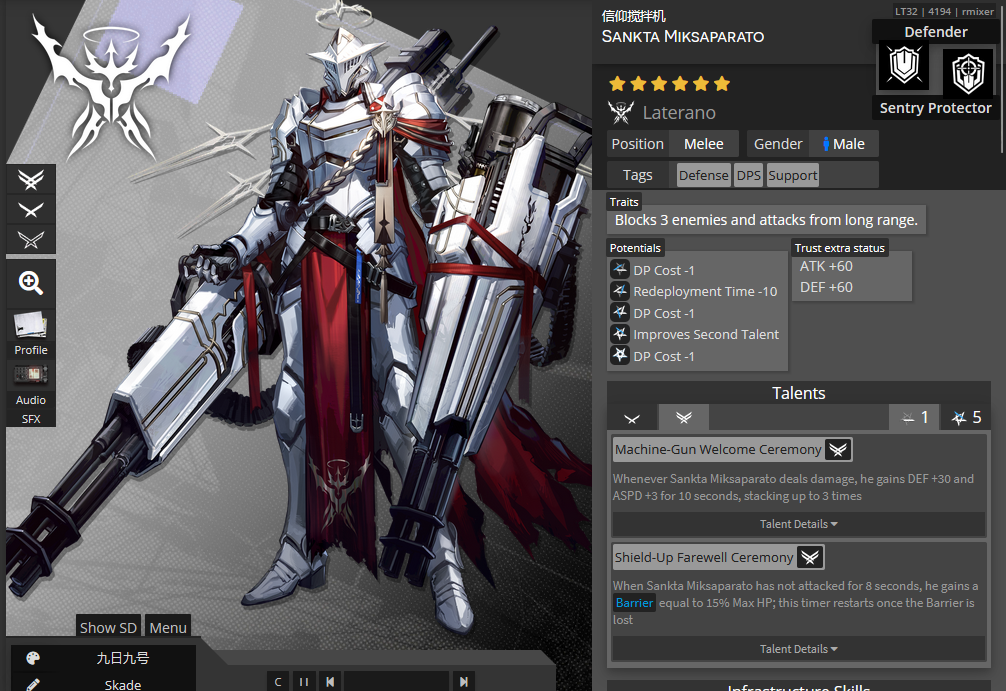Screen dimensions: 1006x691
Task: Expand Talent Details under Shield-Up Farewell Ceremony
Action: click(x=799, y=649)
